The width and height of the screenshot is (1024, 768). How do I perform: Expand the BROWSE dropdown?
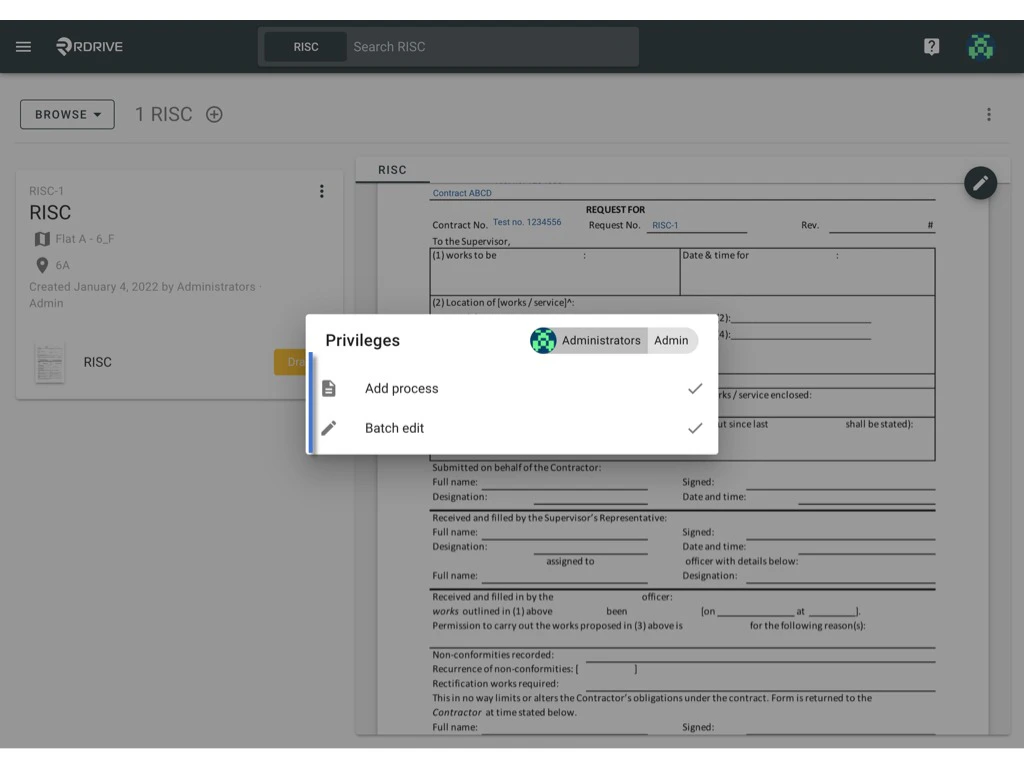point(67,114)
